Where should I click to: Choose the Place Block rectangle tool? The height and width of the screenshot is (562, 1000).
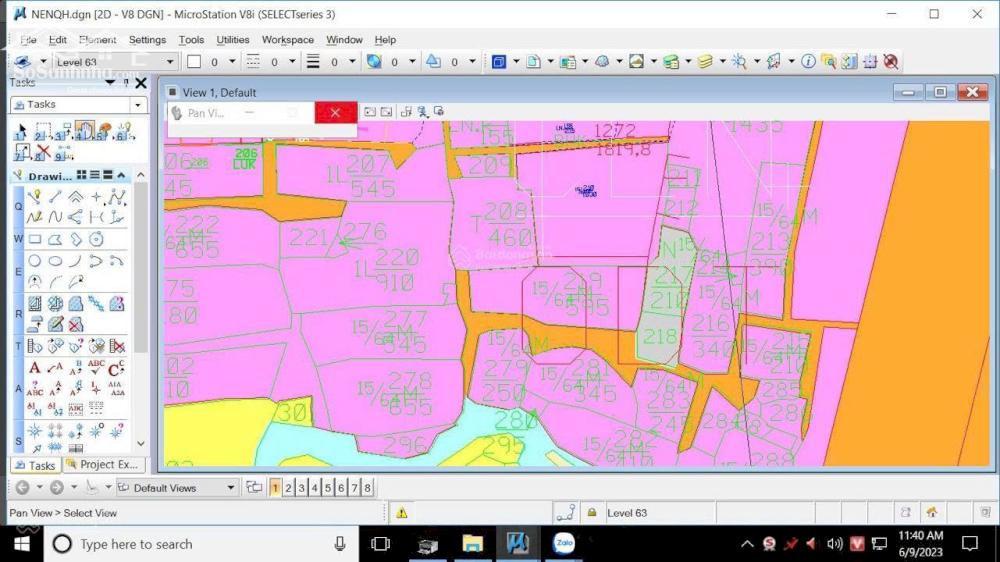35,240
